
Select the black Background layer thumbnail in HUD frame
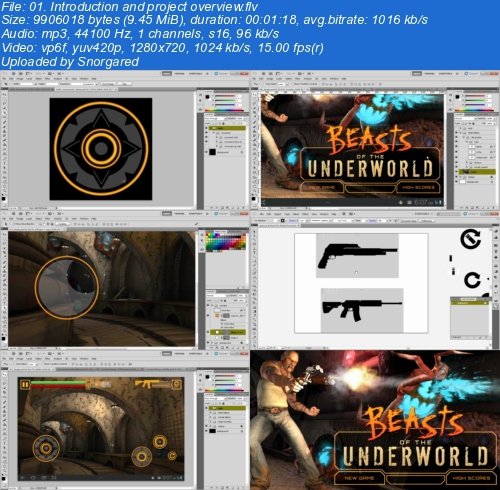212,431
